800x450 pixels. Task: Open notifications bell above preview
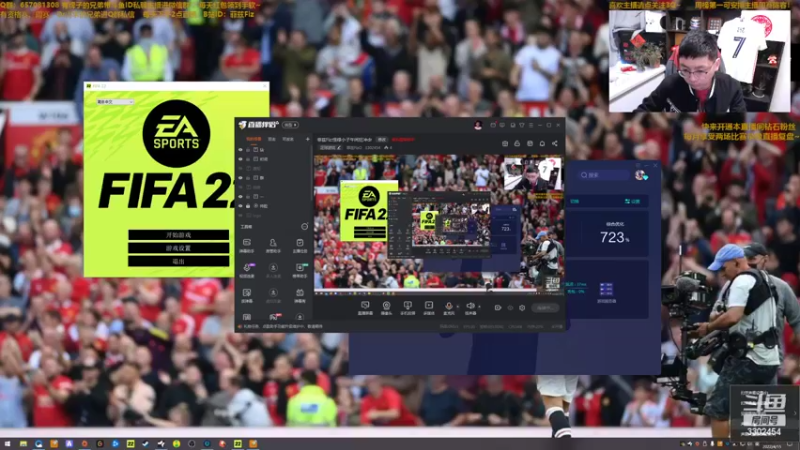(x=542, y=144)
